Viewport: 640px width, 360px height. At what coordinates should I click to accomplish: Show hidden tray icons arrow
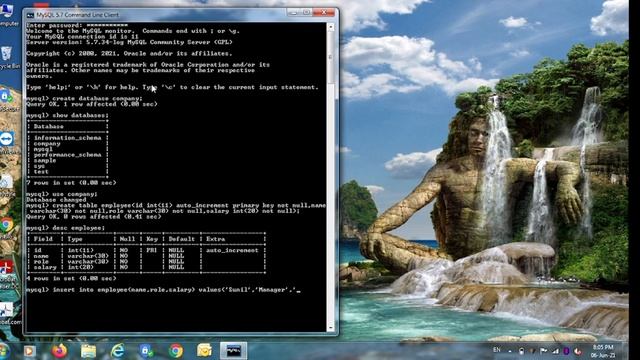[x=510, y=351]
